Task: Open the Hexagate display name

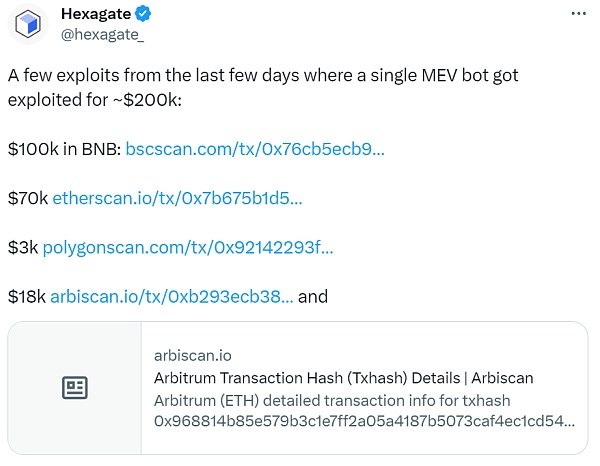Action: click(x=96, y=14)
